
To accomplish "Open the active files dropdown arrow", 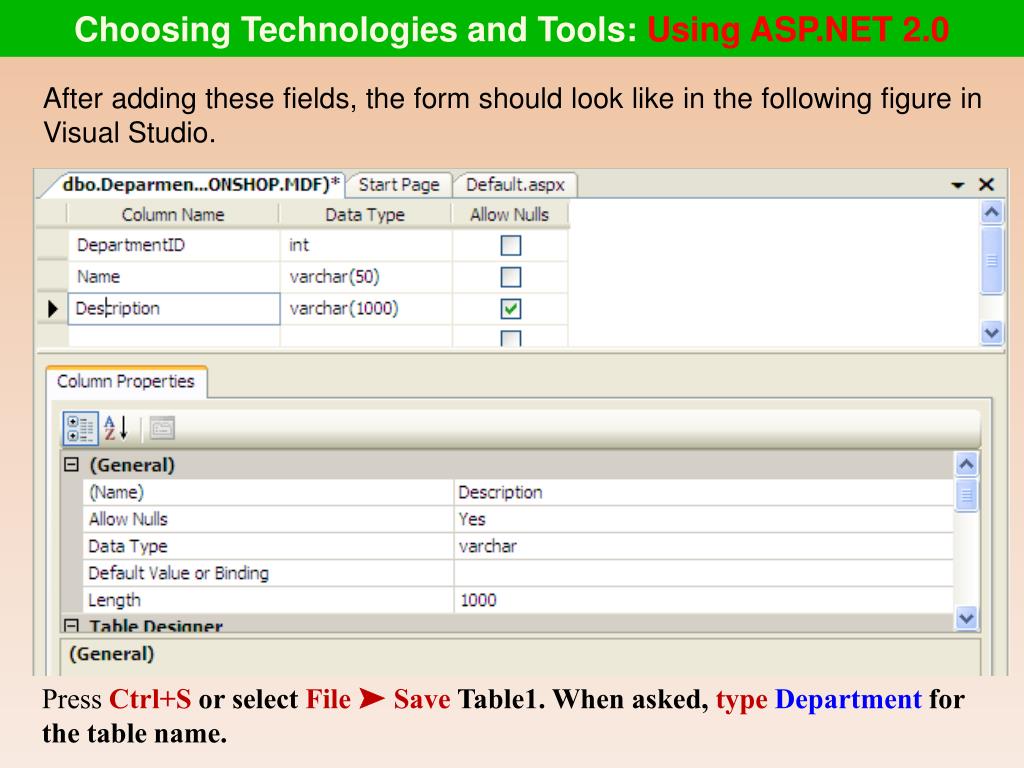I will pos(957,185).
